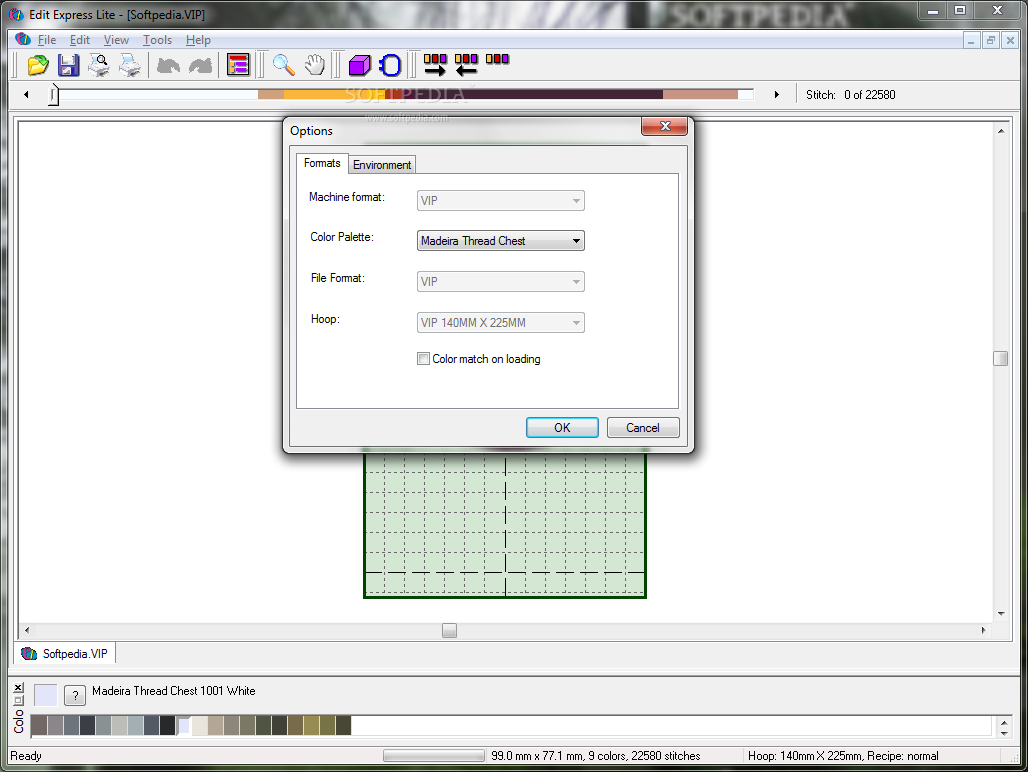Click Cancel in the Options dialog
This screenshot has height=772, width=1028.
click(x=642, y=427)
